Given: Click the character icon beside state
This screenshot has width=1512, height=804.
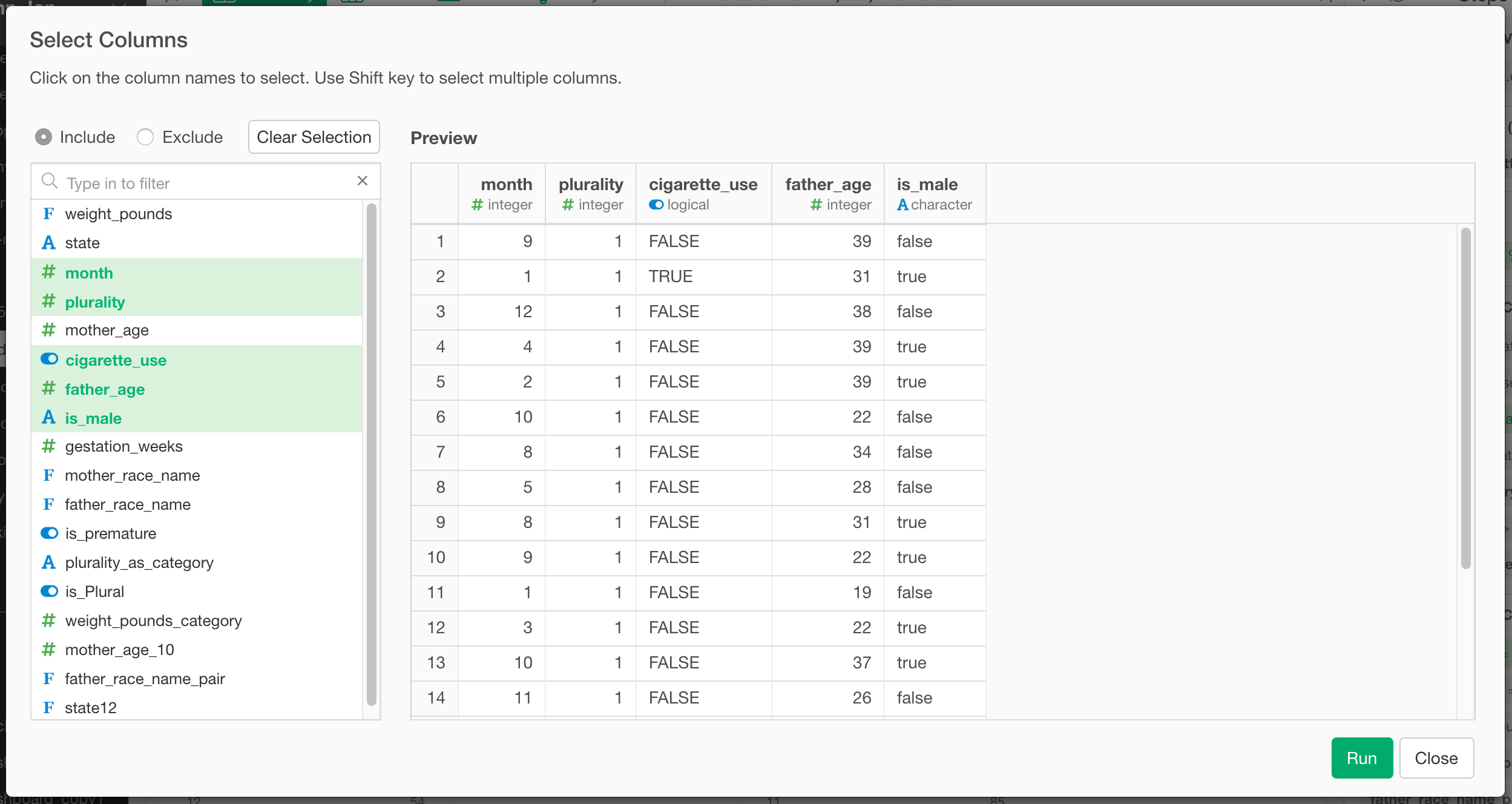Looking at the screenshot, I should 48,243.
